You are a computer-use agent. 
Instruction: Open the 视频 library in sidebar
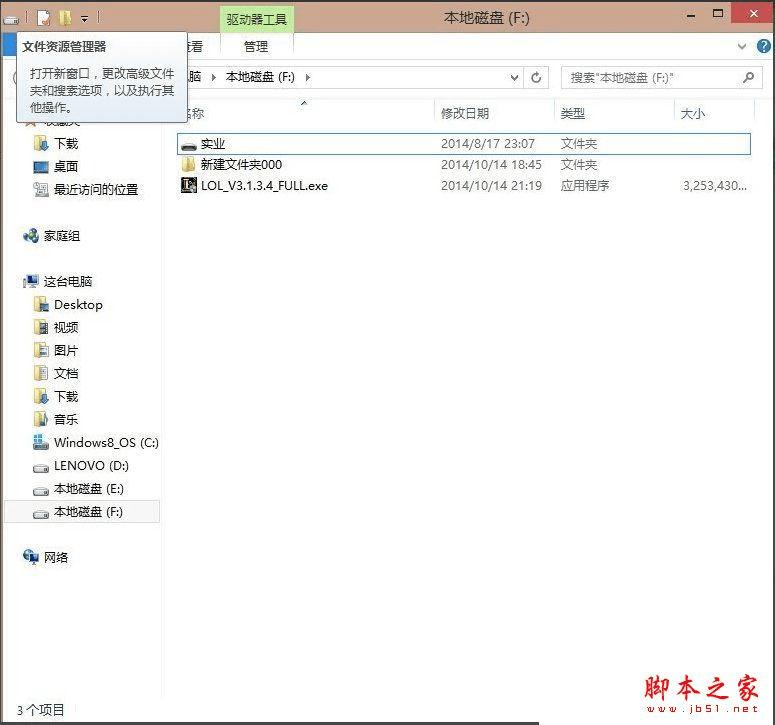pos(66,328)
